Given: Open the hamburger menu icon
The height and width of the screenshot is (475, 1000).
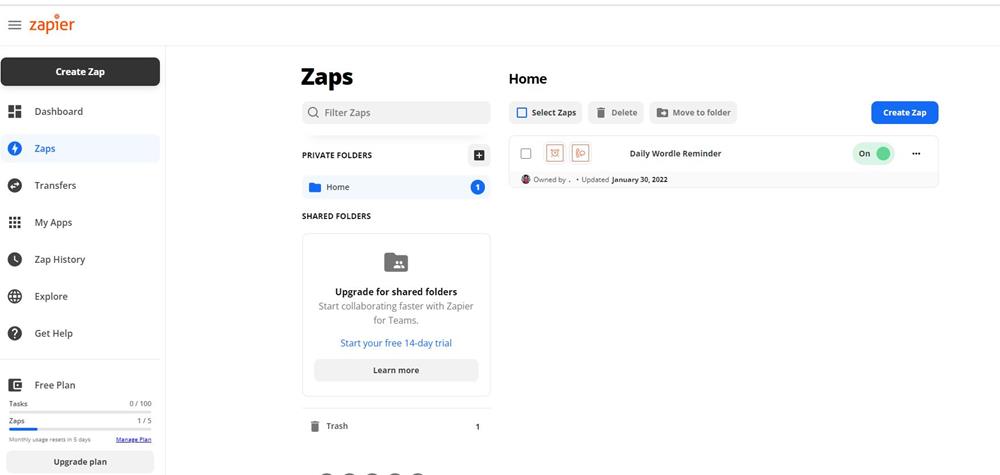Looking at the screenshot, I should [x=14, y=25].
